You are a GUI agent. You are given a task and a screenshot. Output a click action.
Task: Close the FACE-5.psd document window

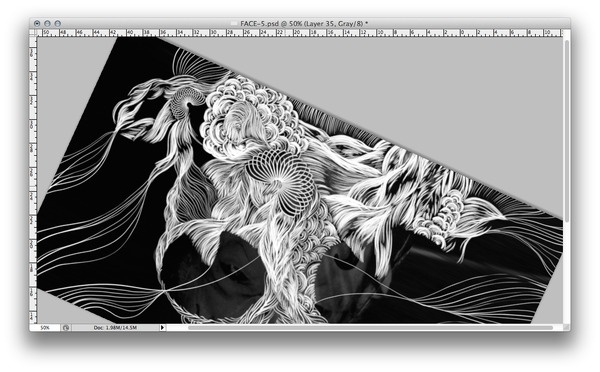pos(37,24)
